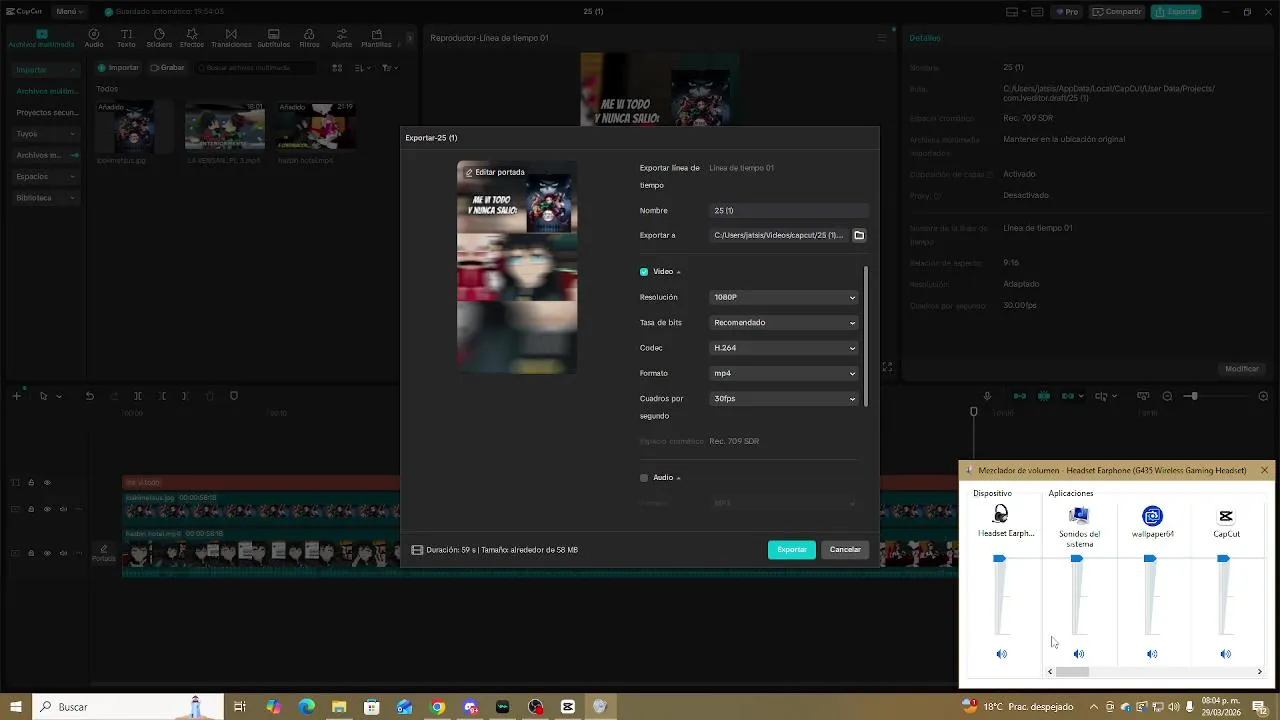Toggle visibility eye of the hazbin hotel track
1280x720 pixels.
[x=47, y=552]
